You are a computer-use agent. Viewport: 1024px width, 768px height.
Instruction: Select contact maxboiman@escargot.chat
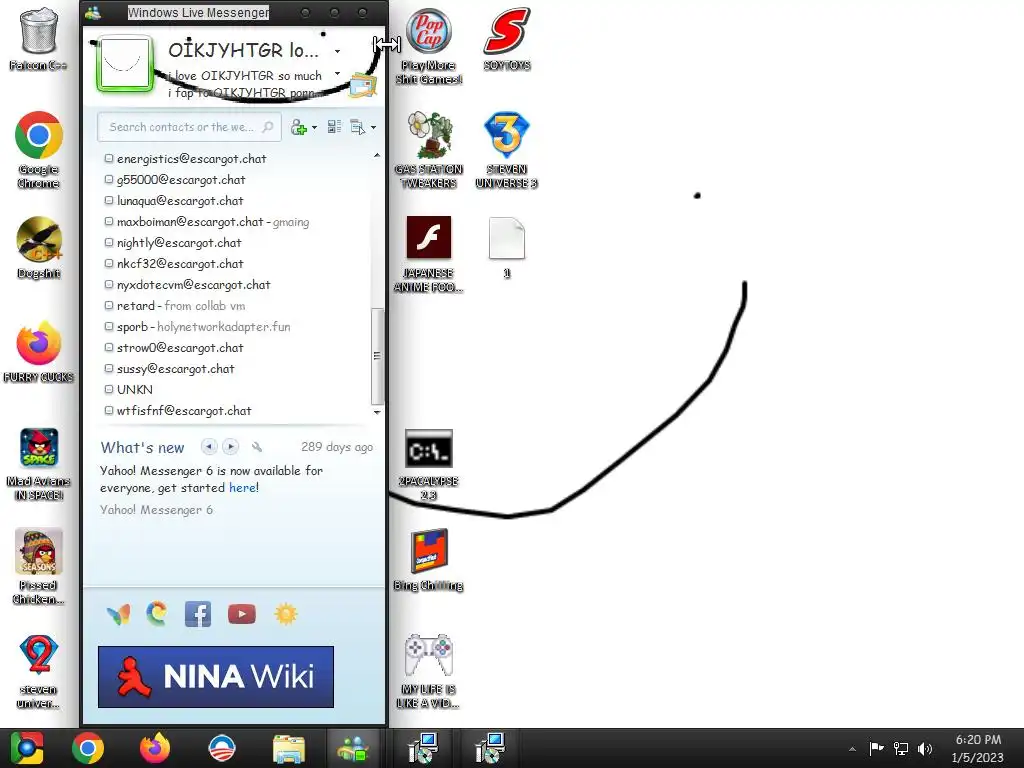207,221
